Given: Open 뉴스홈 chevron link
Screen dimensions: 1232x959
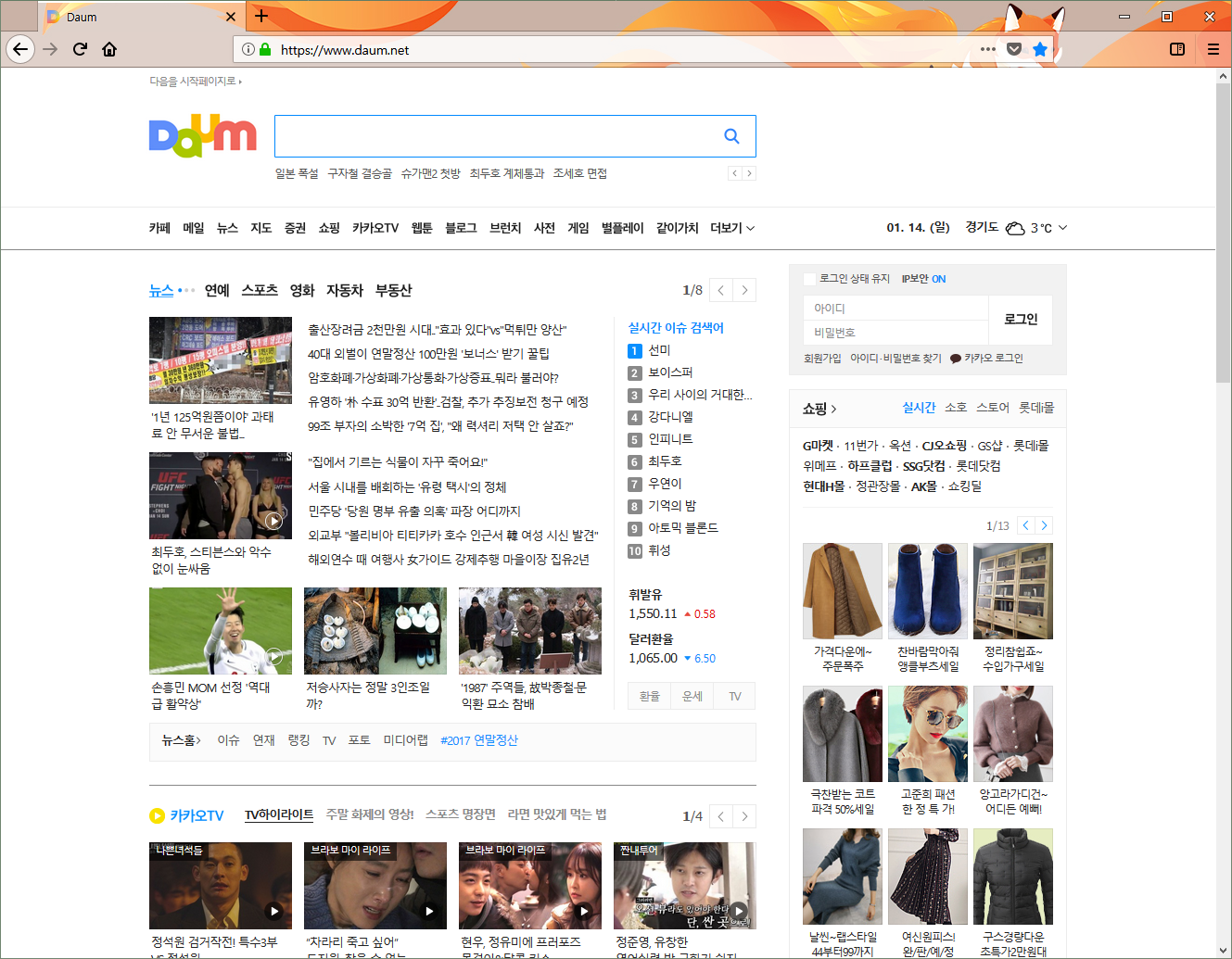Looking at the screenshot, I should [182, 740].
